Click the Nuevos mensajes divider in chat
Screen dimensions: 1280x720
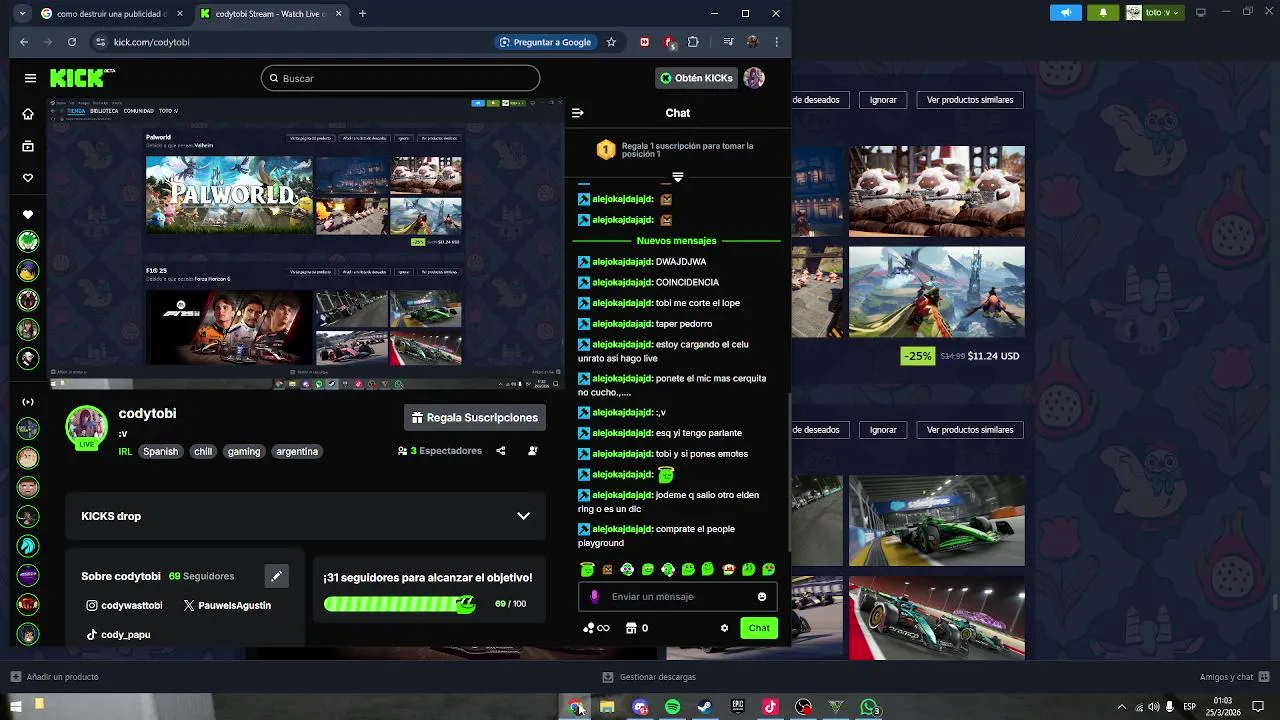pyautogui.click(x=676, y=241)
